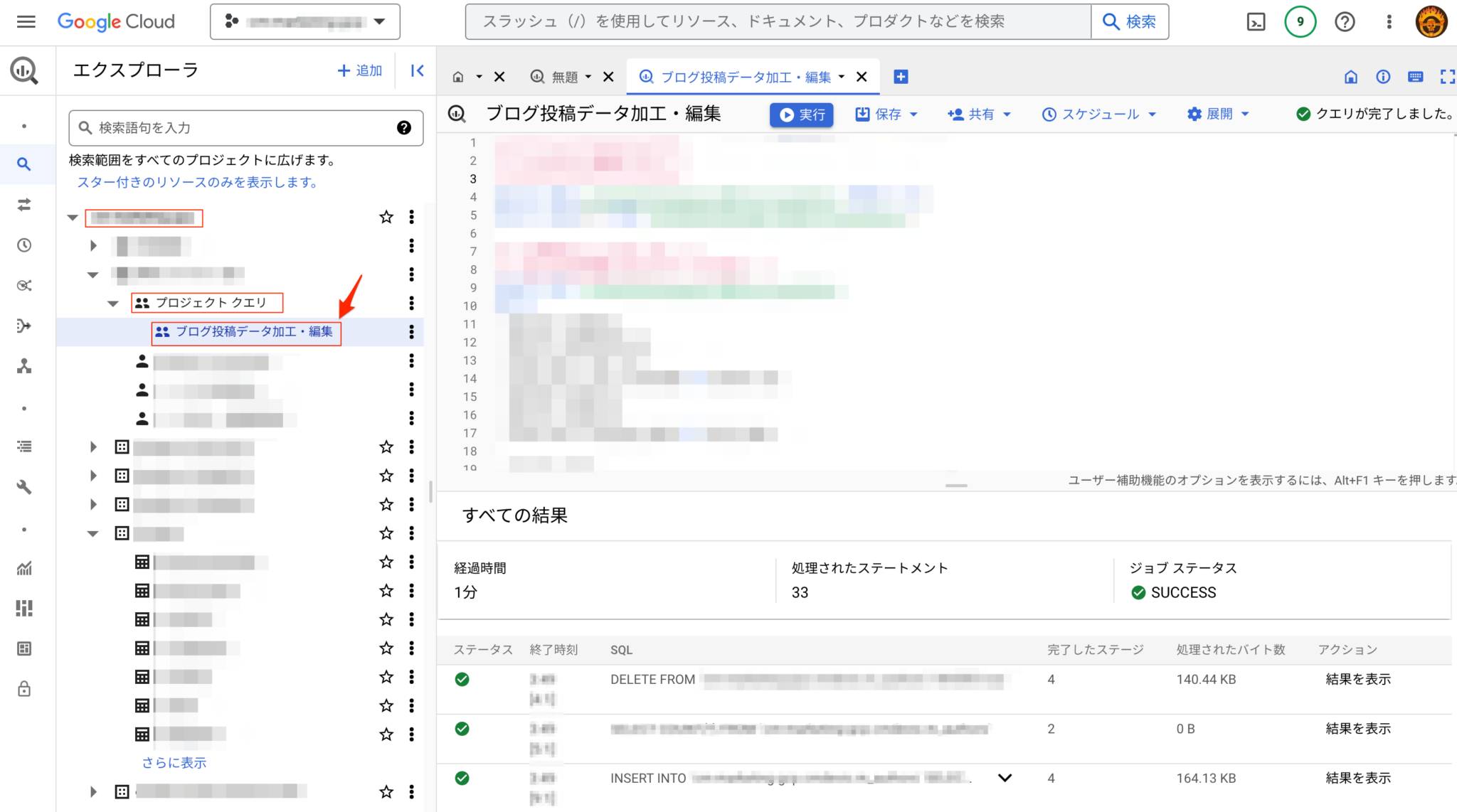Switch to the 無題 query tab
Viewport: 1457px width, 812px height.
pyautogui.click(x=566, y=76)
